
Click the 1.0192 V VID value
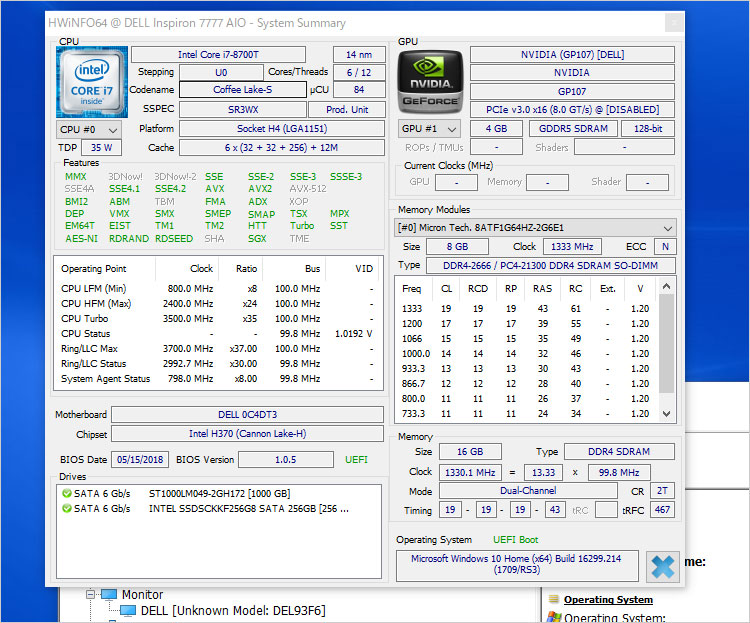coord(353,334)
